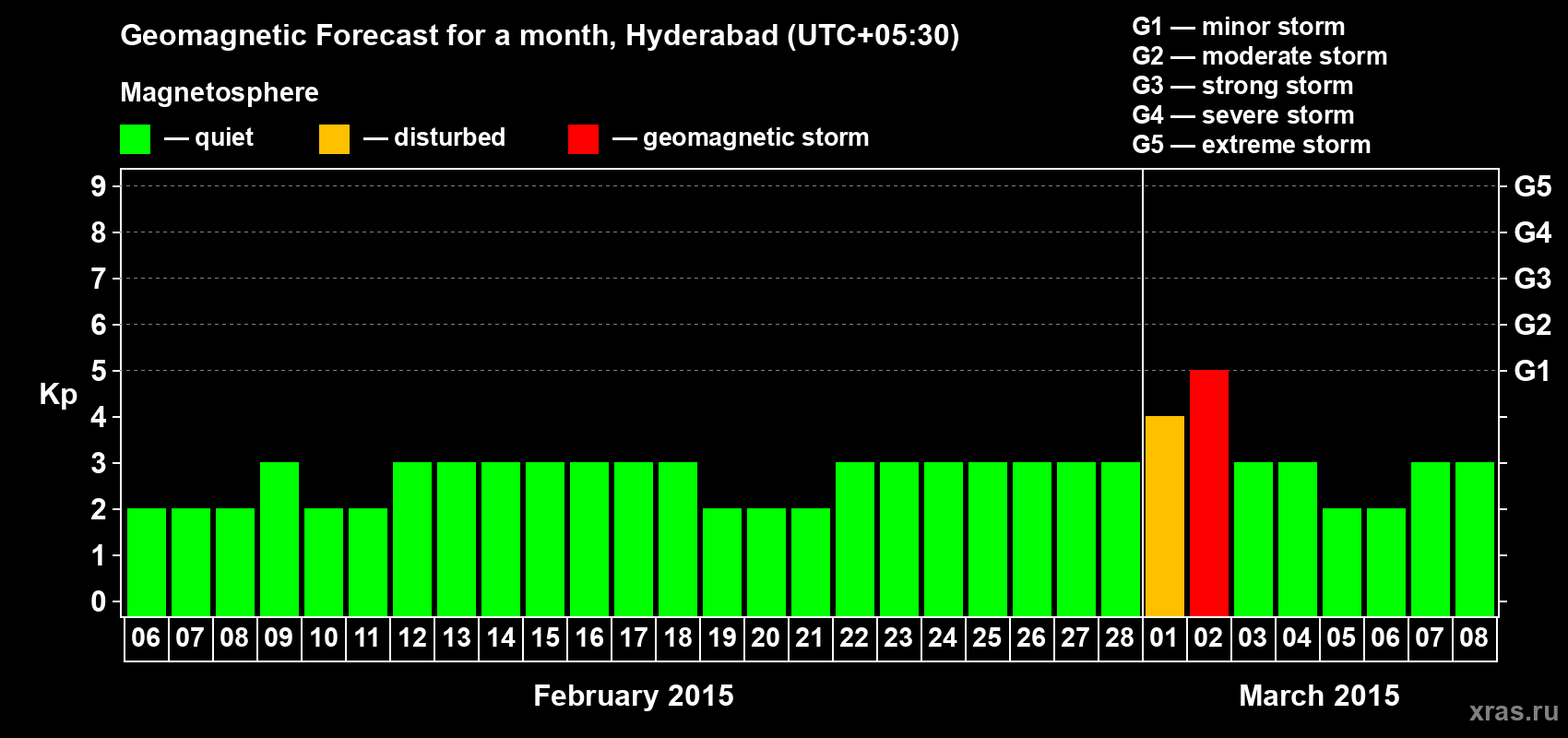Click the 'Magnetosphere' heading
The width and height of the screenshot is (1568, 738).
point(220,92)
